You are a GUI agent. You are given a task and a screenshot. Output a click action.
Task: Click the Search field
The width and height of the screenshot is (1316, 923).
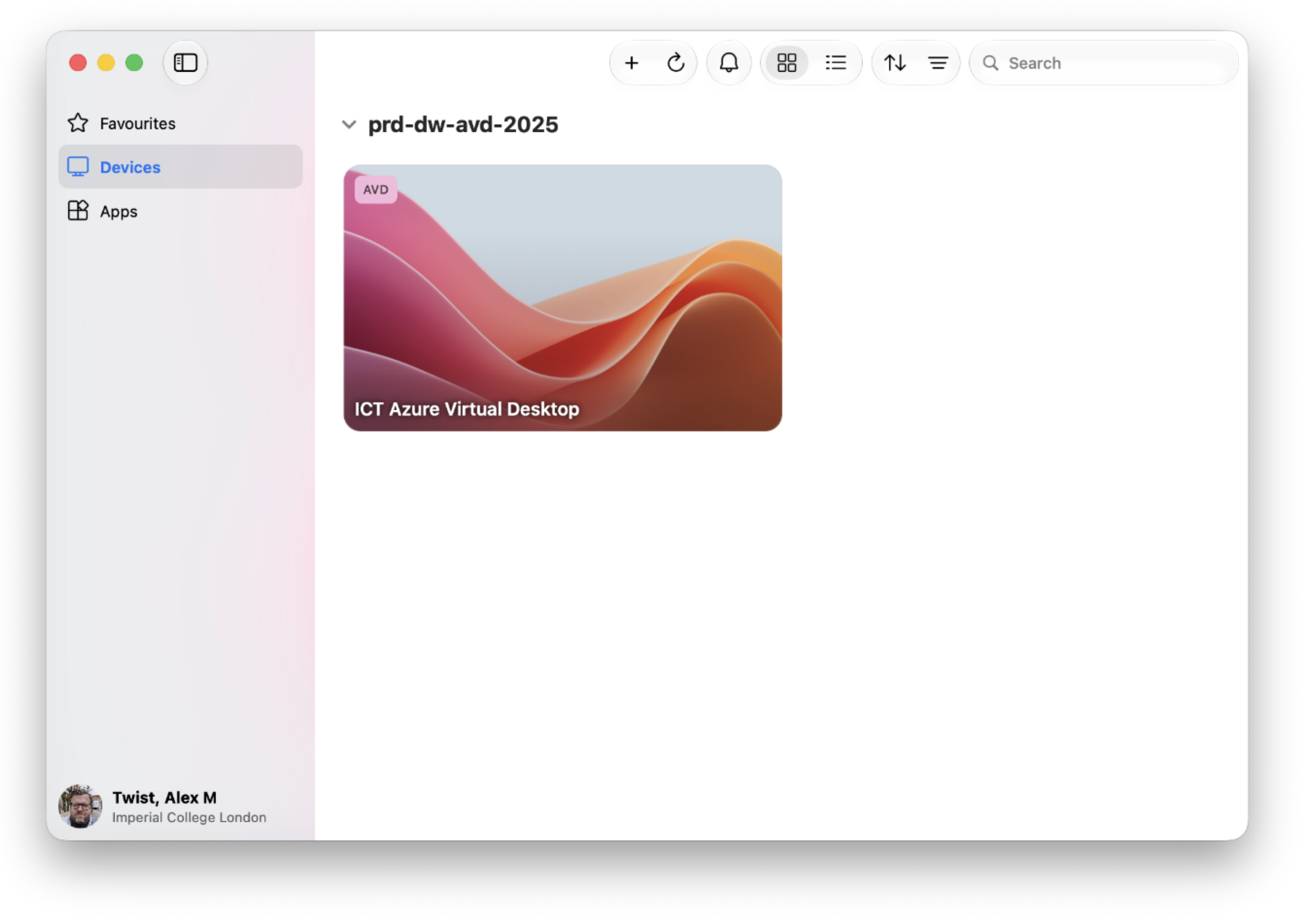[x=1104, y=62]
